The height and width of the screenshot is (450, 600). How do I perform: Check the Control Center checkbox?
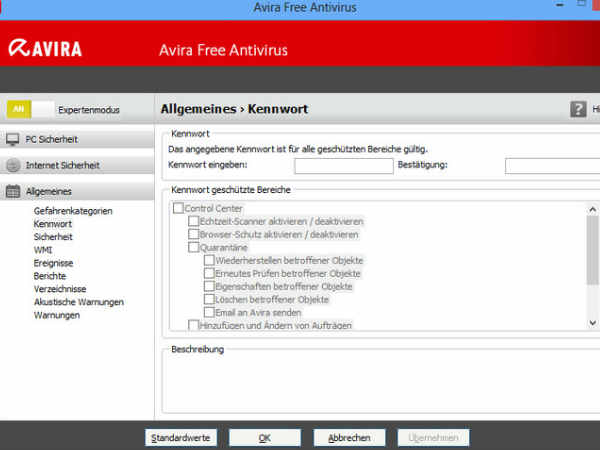tap(178, 208)
